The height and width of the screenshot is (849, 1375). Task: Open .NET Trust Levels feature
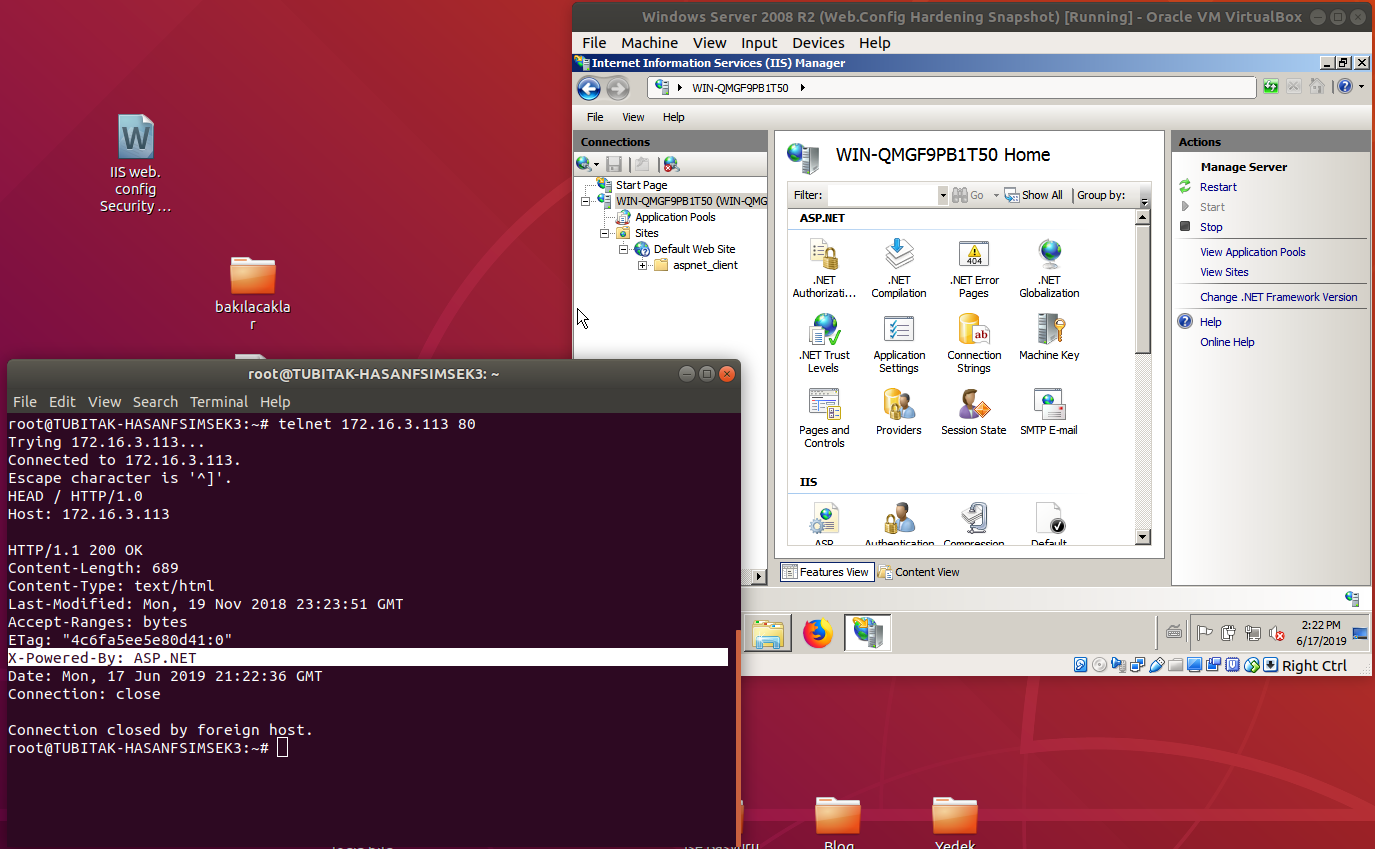pos(824,343)
